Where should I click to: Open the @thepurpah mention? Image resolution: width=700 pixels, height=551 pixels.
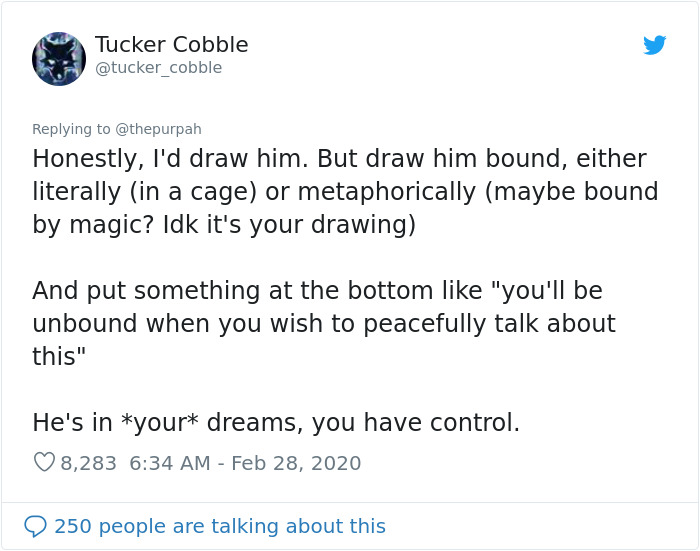(158, 129)
